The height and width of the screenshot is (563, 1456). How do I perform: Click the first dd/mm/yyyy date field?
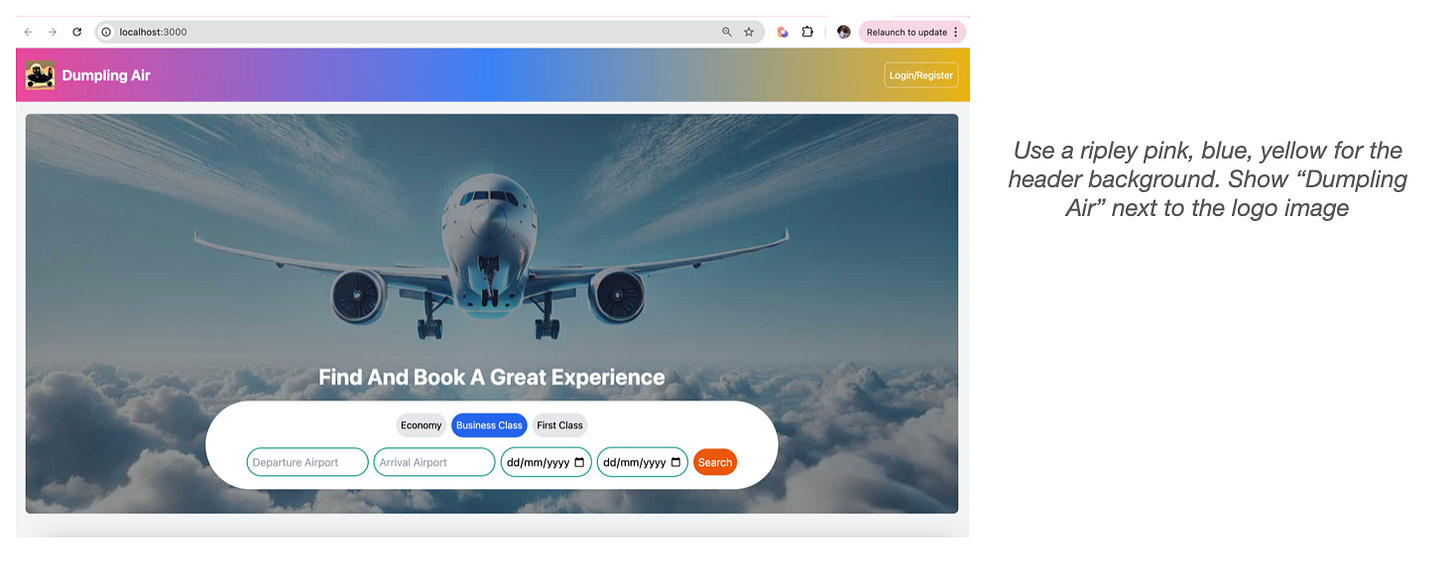[546, 462]
